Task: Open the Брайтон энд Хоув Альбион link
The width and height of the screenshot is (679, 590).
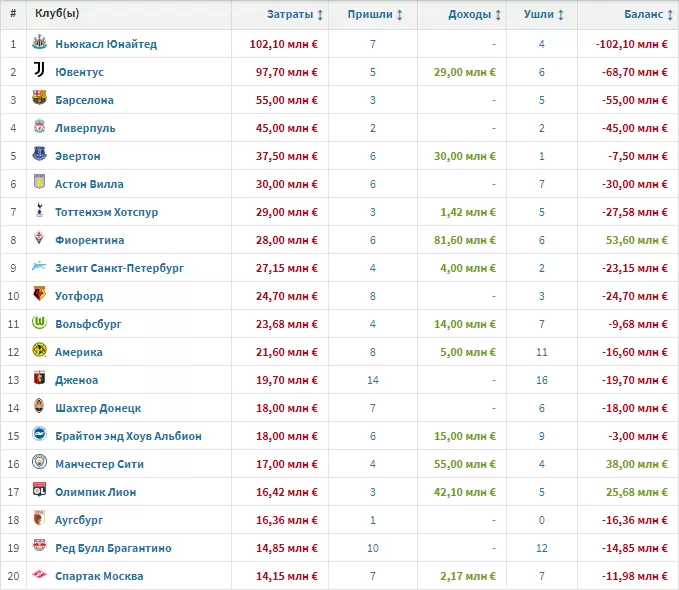Action: [128, 436]
